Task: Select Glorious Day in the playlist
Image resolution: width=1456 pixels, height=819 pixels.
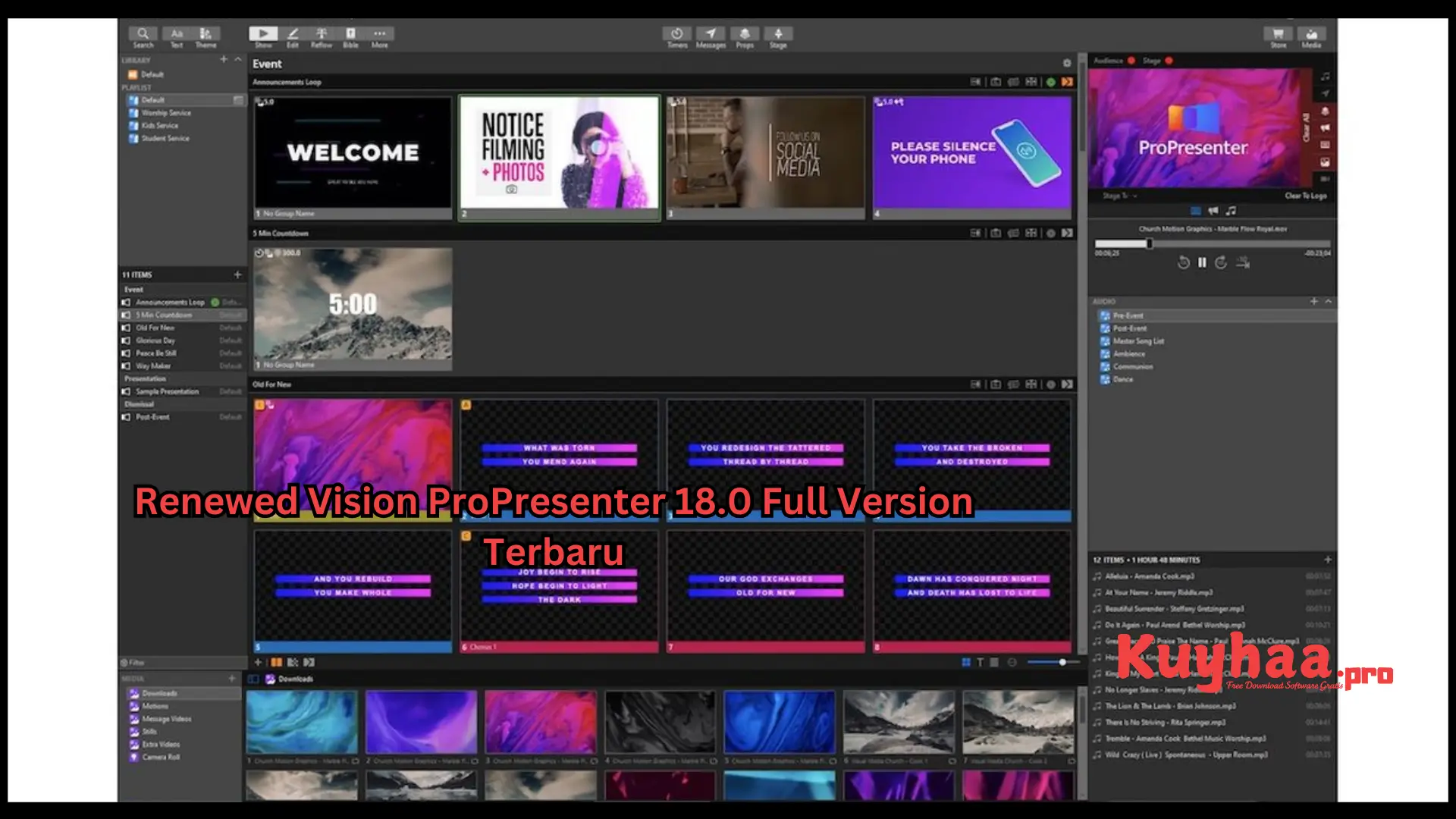Action: pos(182,341)
